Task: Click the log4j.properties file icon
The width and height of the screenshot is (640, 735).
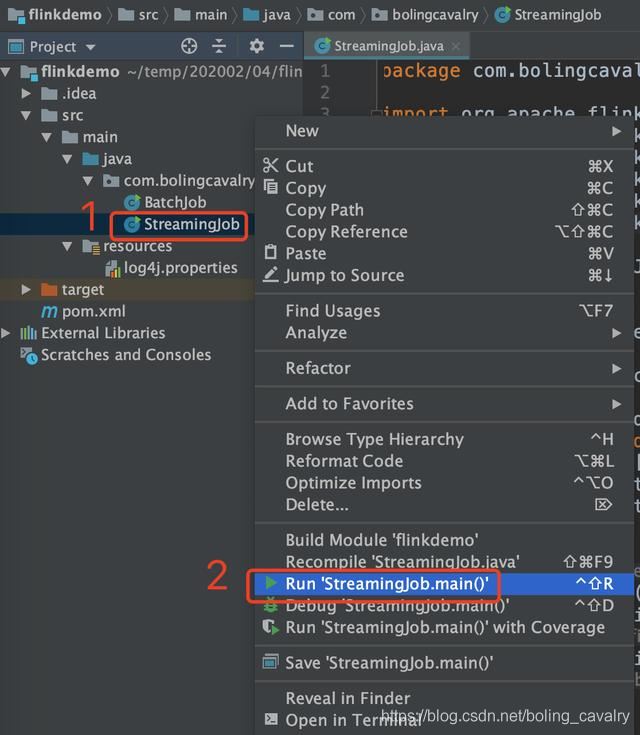Action: (x=114, y=268)
